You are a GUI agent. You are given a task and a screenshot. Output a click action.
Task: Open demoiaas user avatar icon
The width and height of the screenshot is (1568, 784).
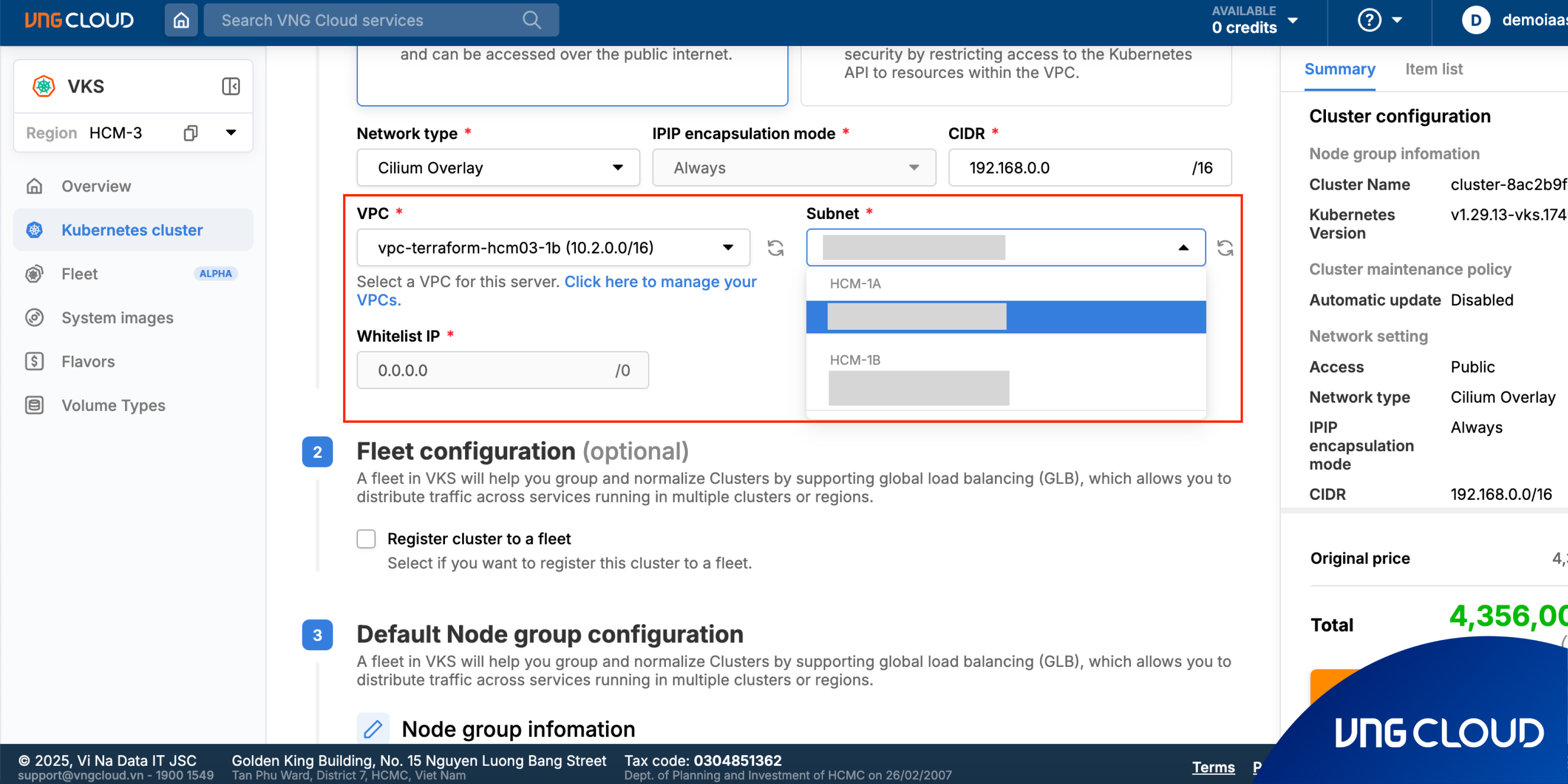click(x=1475, y=20)
